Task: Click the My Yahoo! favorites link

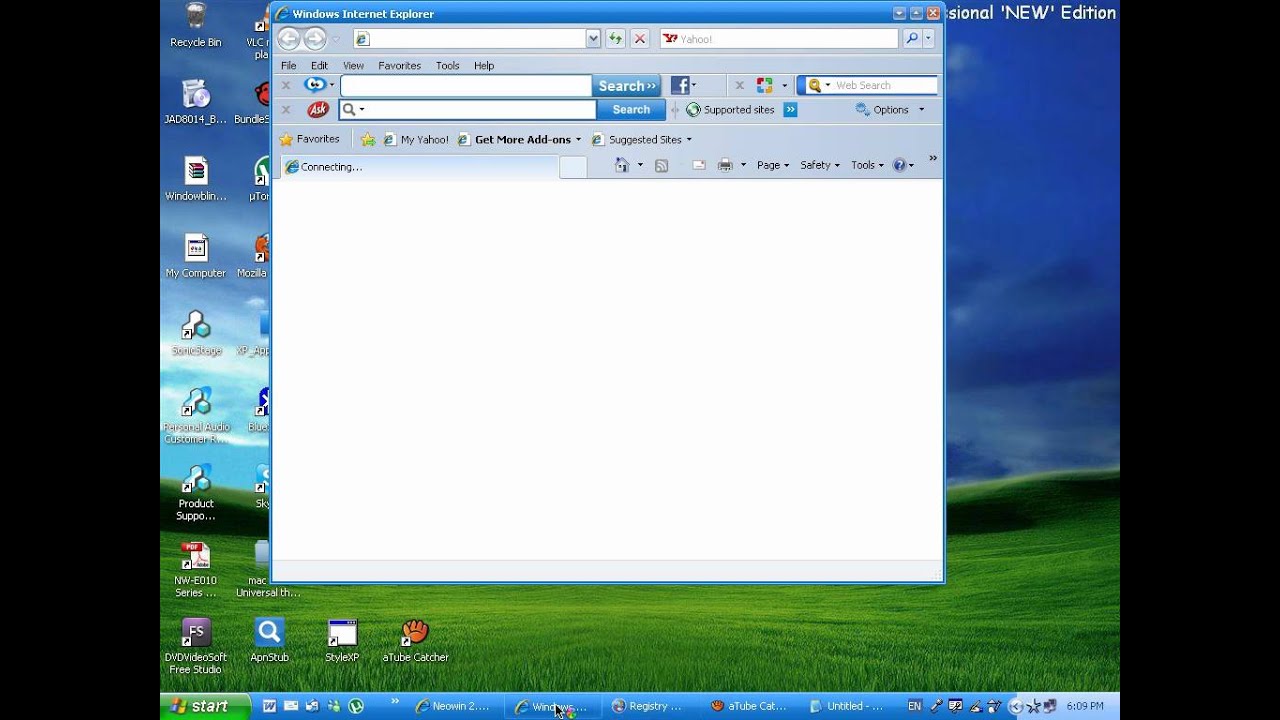Action: coord(416,140)
